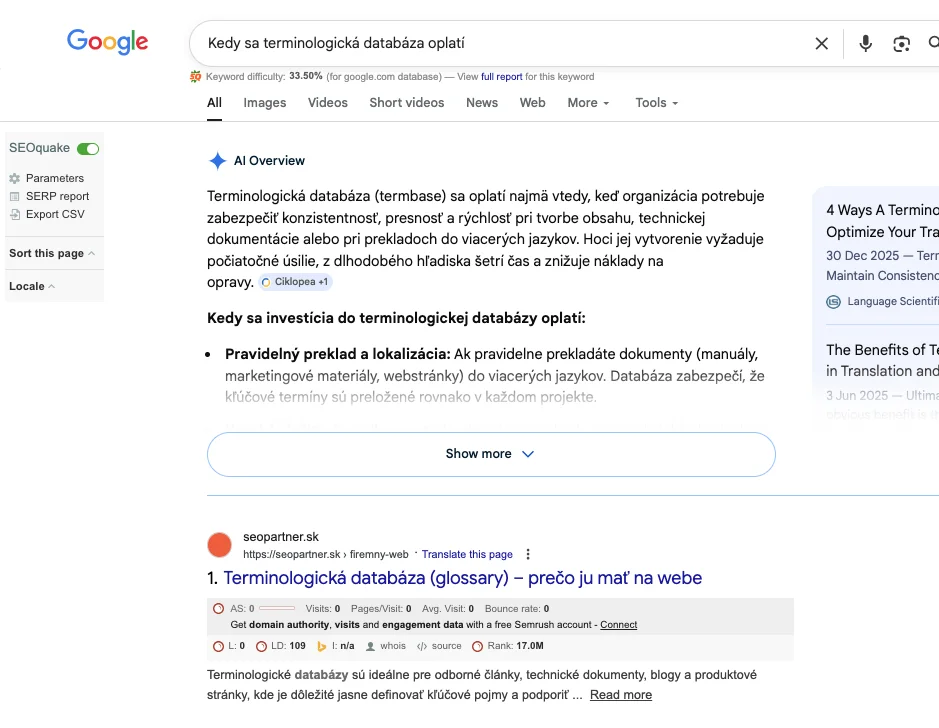Open the SEOquake SERP report

pyautogui.click(x=57, y=196)
